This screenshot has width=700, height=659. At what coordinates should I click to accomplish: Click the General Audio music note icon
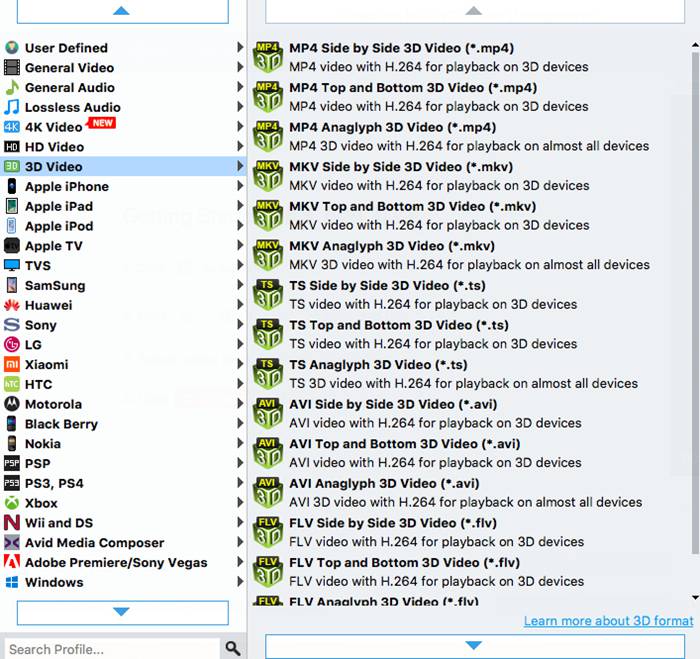coord(12,88)
